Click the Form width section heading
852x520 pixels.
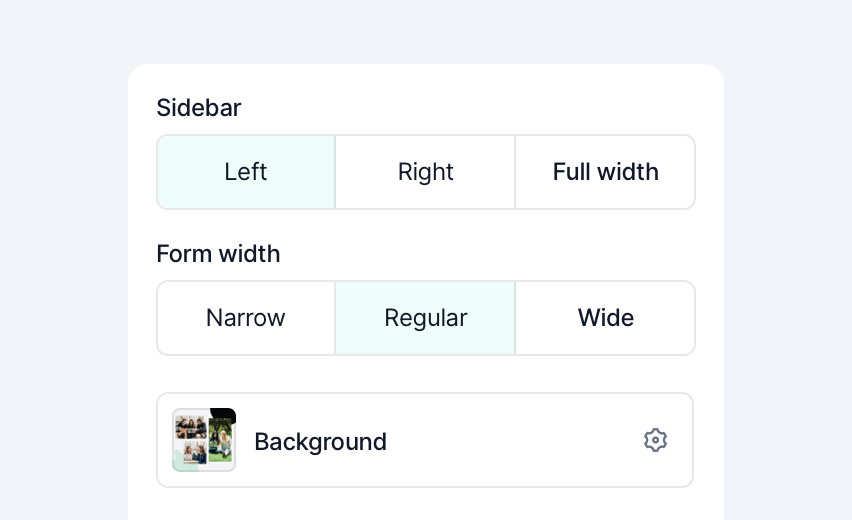[x=218, y=254]
